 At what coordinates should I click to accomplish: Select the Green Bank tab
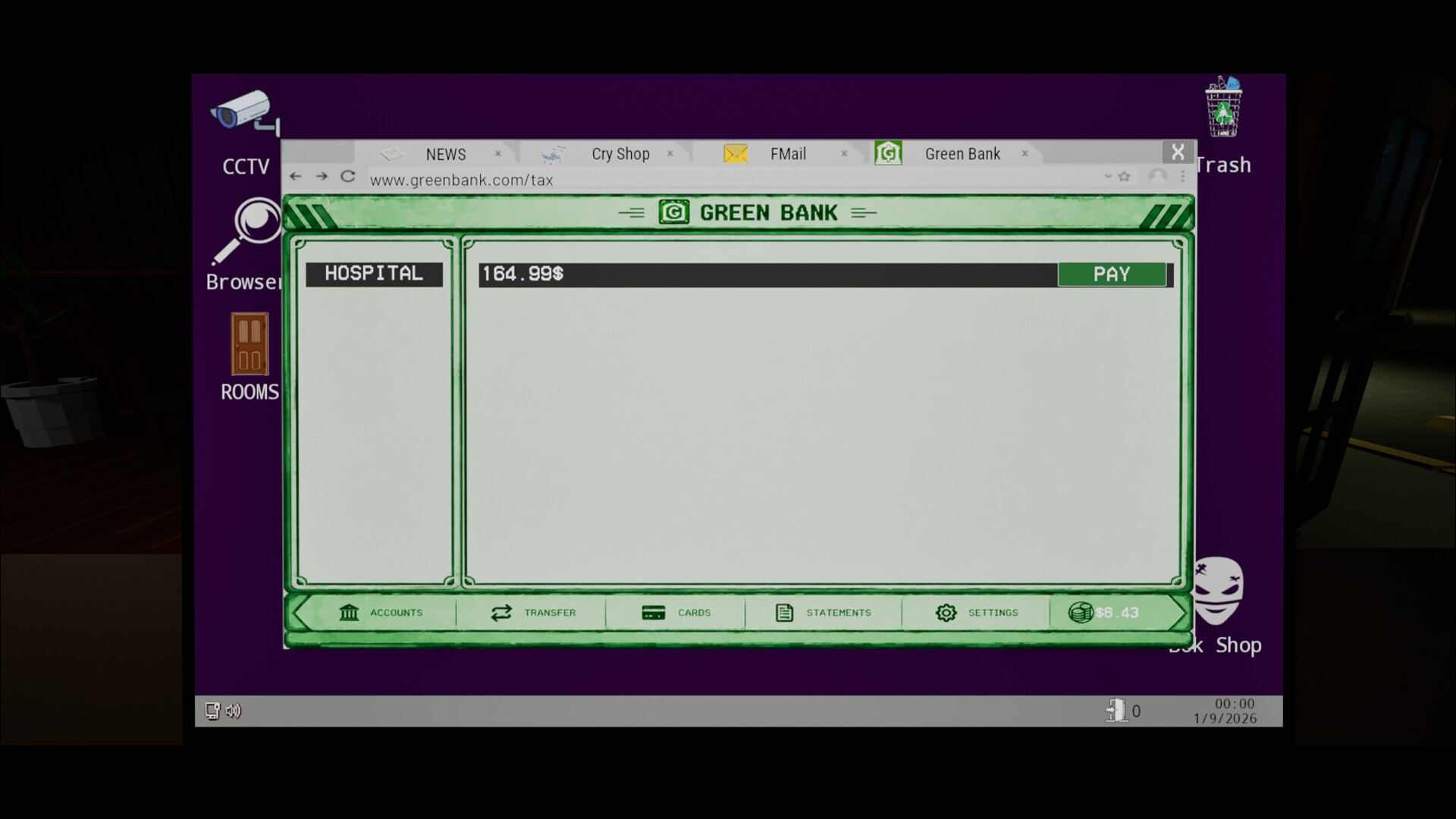pyautogui.click(x=962, y=154)
